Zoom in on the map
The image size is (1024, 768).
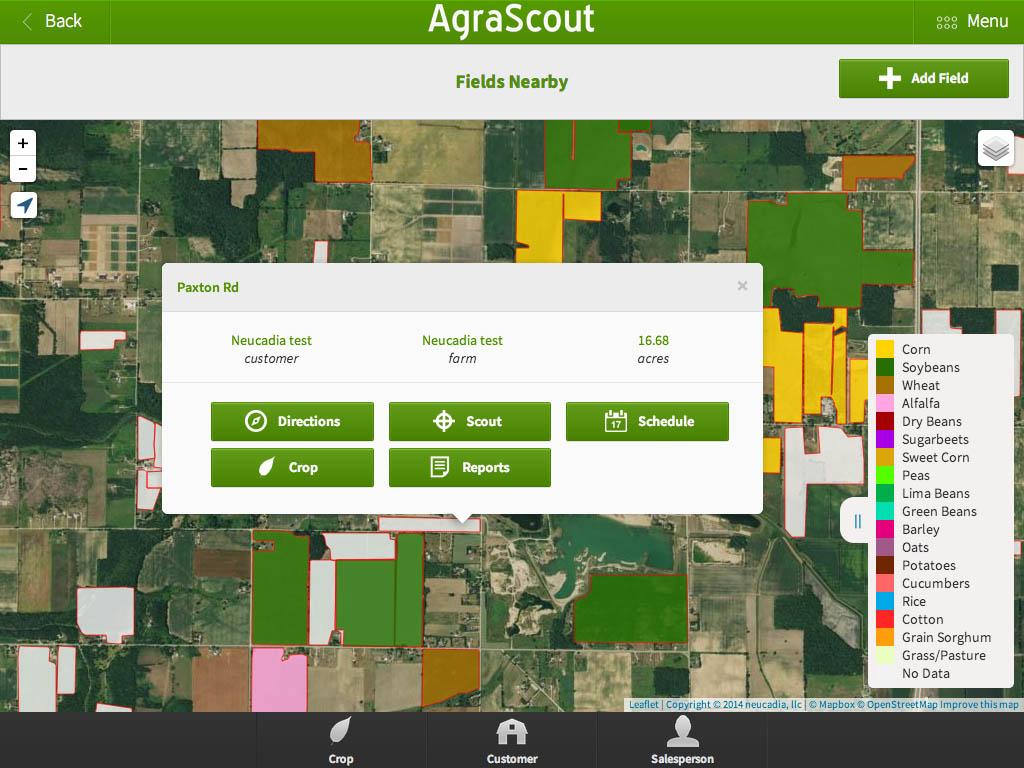(23, 143)
